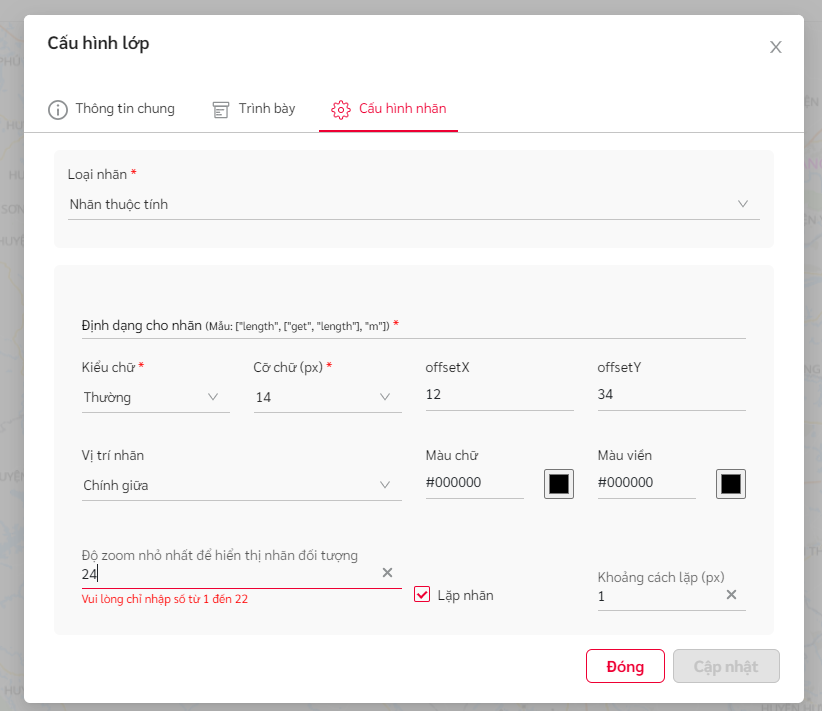The image size is (822, 711).
Task: Open the Màu chữ color swatch
Action: pyautogui.click(x=559, y=484)
